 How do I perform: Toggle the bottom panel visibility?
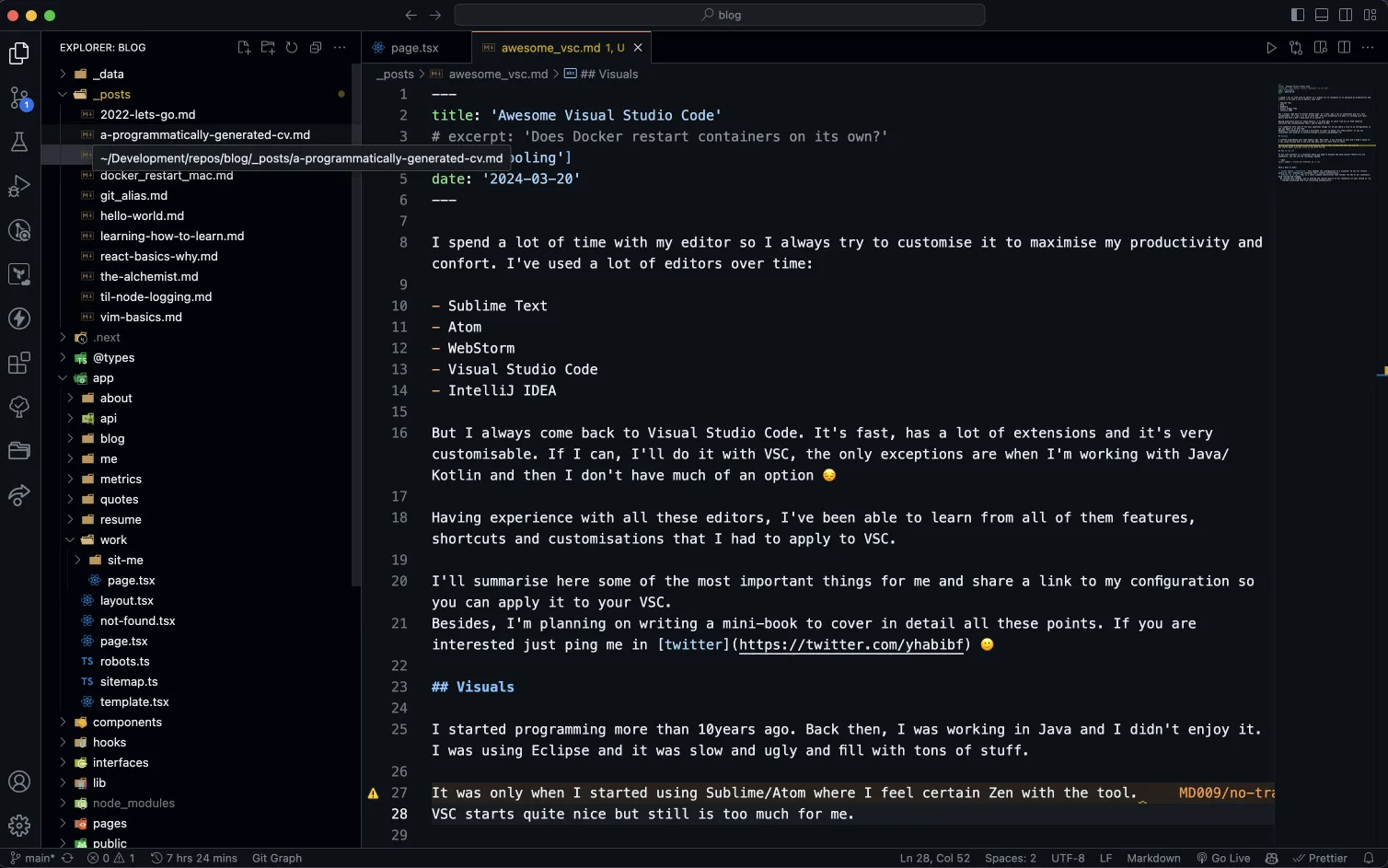(x=1322, y=15)
